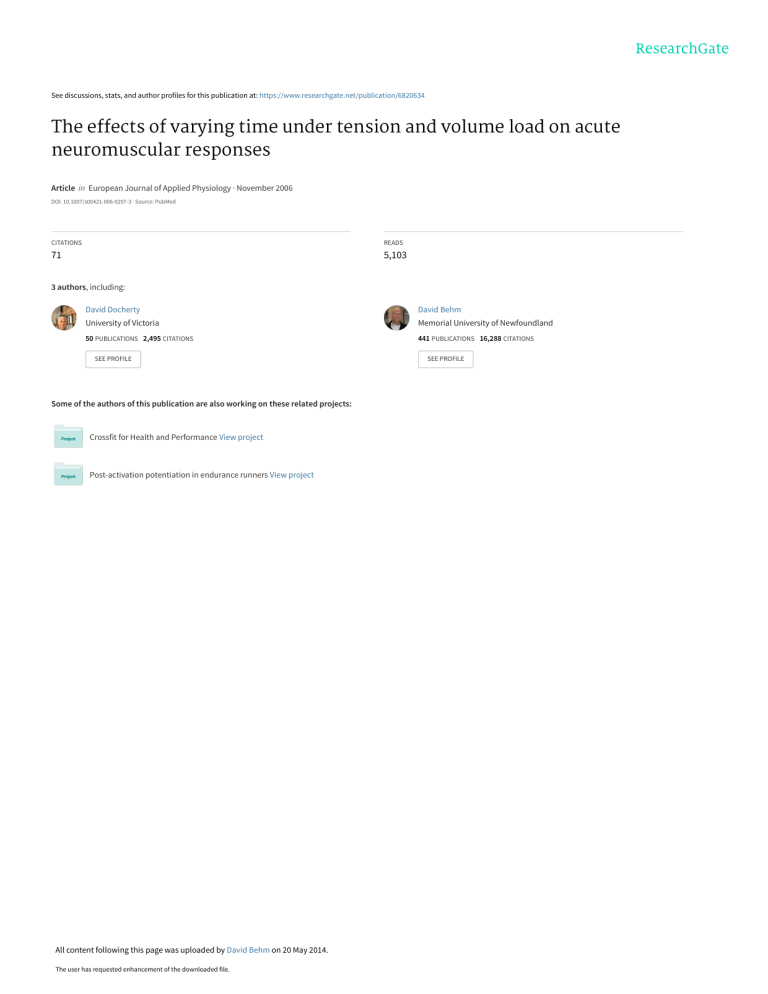The height and width of the screenshot is (994, 768).
Task: View project for Post-activation potentiation in runners
Action: point(292,475)
